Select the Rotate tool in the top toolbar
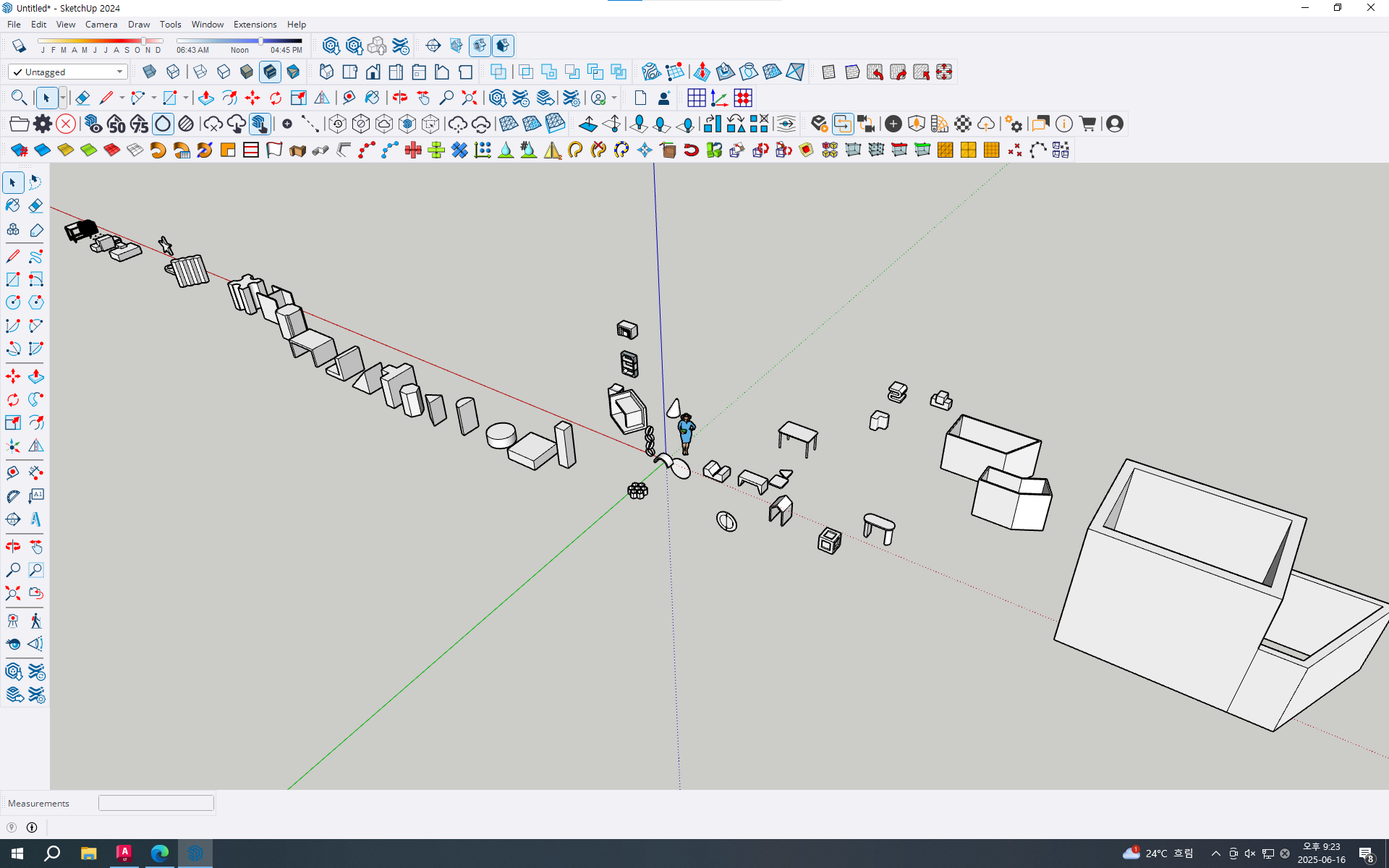The image size is (1389, 868). [x=276, y=98]
